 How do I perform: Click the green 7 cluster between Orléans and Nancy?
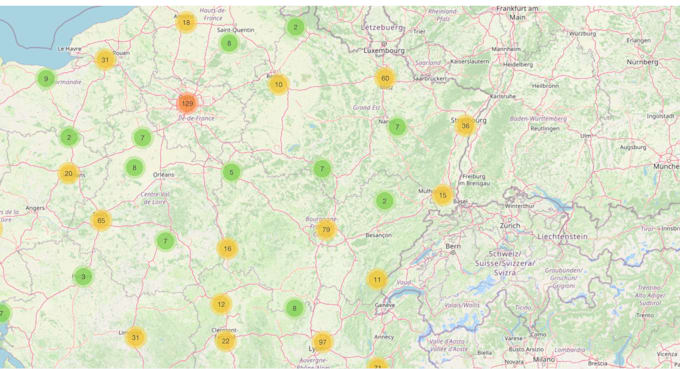(322, 169)
